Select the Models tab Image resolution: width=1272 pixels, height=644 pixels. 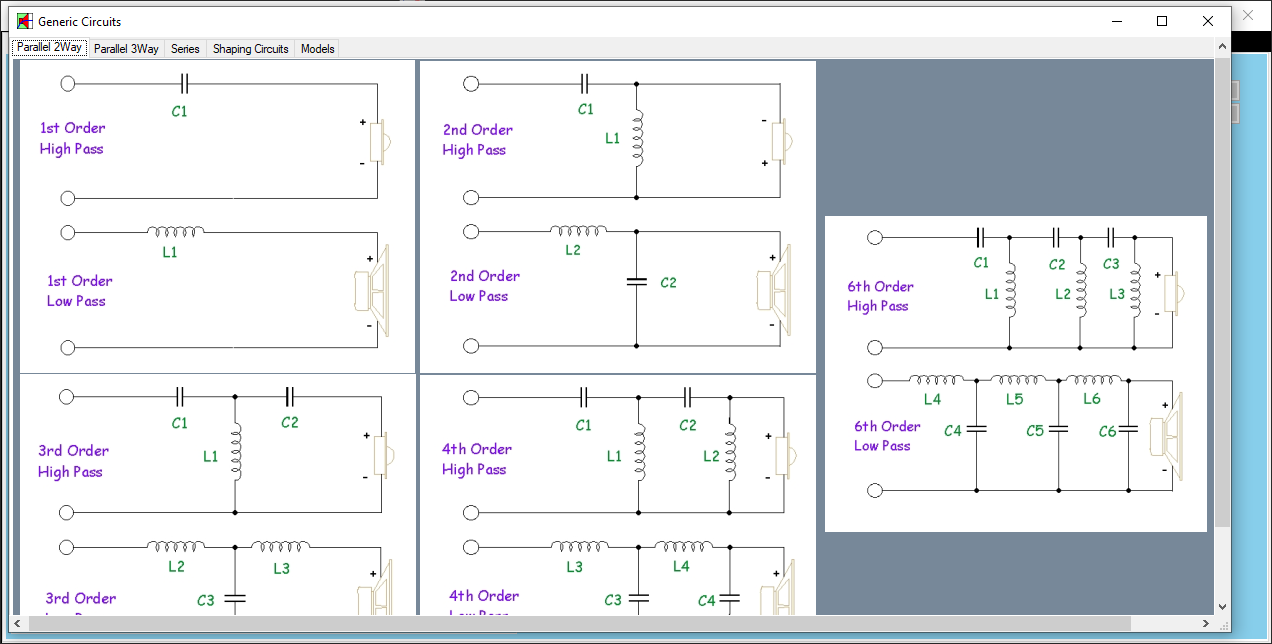click(x=318, y=48)
